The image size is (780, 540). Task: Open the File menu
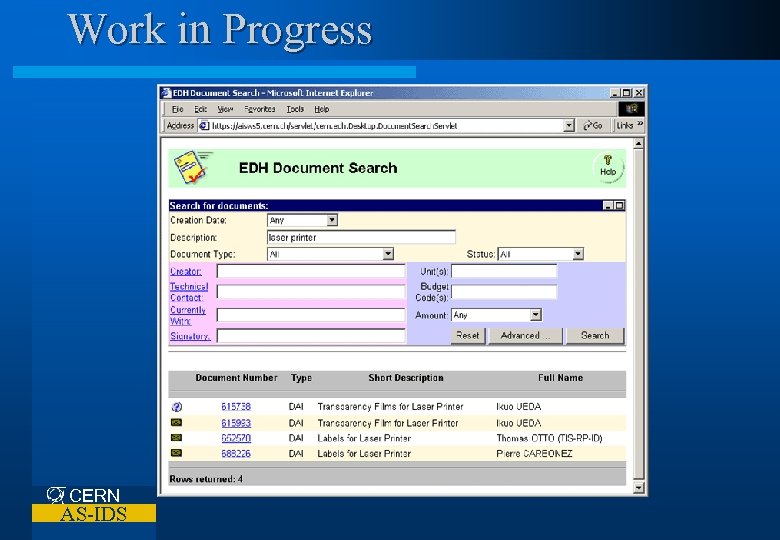pyautogui.click(x=178, y=109)
